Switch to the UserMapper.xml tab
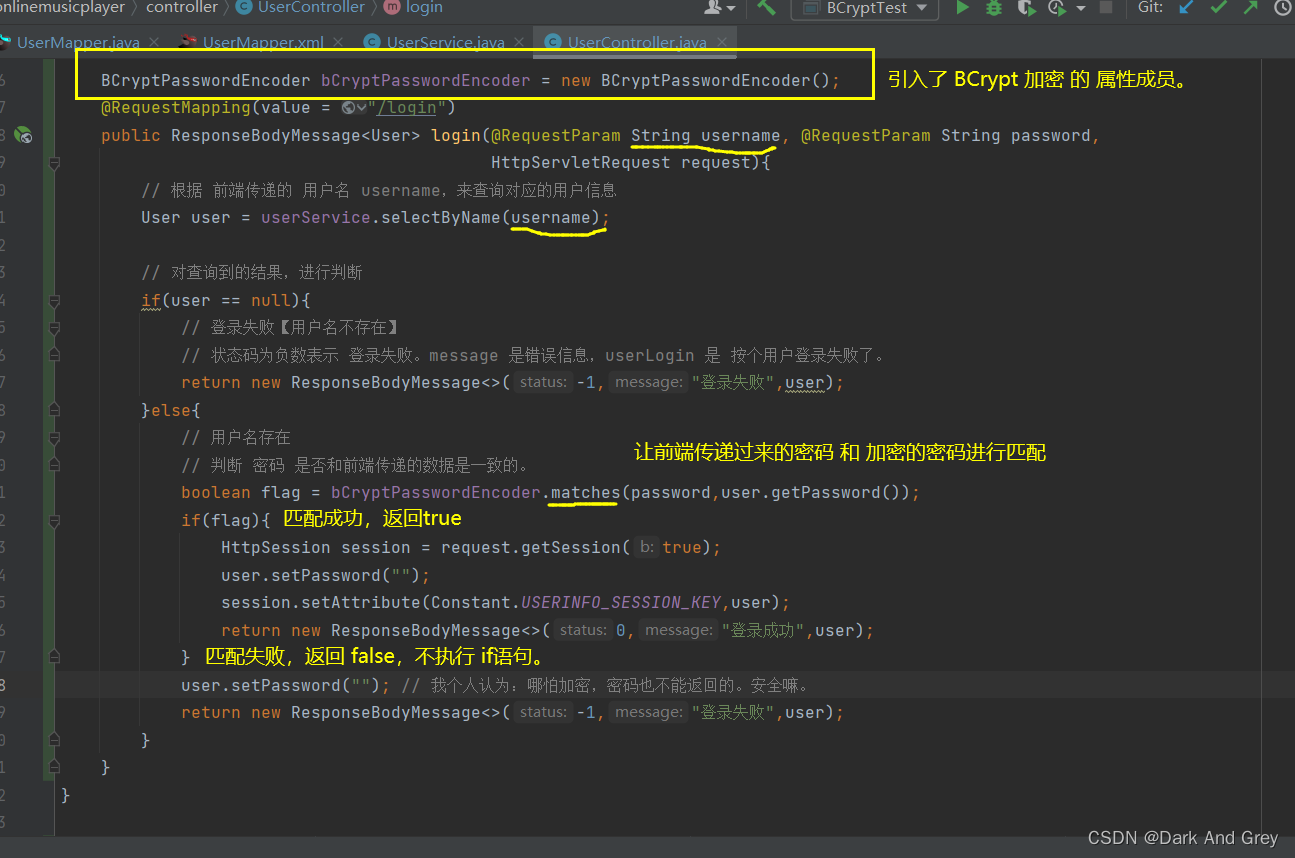Viewport: 1295px width, 858px height. [x=263, y=42]
